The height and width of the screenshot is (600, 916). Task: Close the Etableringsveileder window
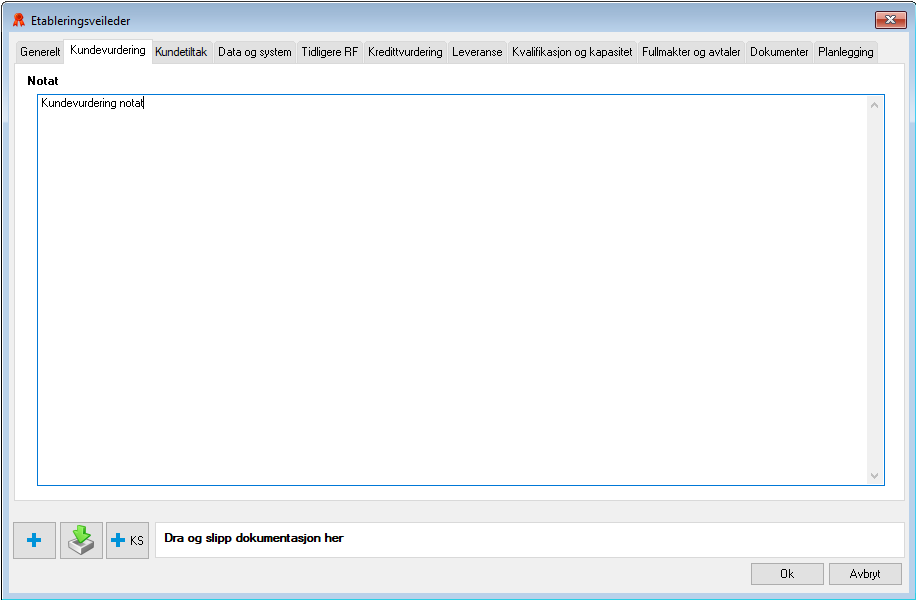[890, 20]
